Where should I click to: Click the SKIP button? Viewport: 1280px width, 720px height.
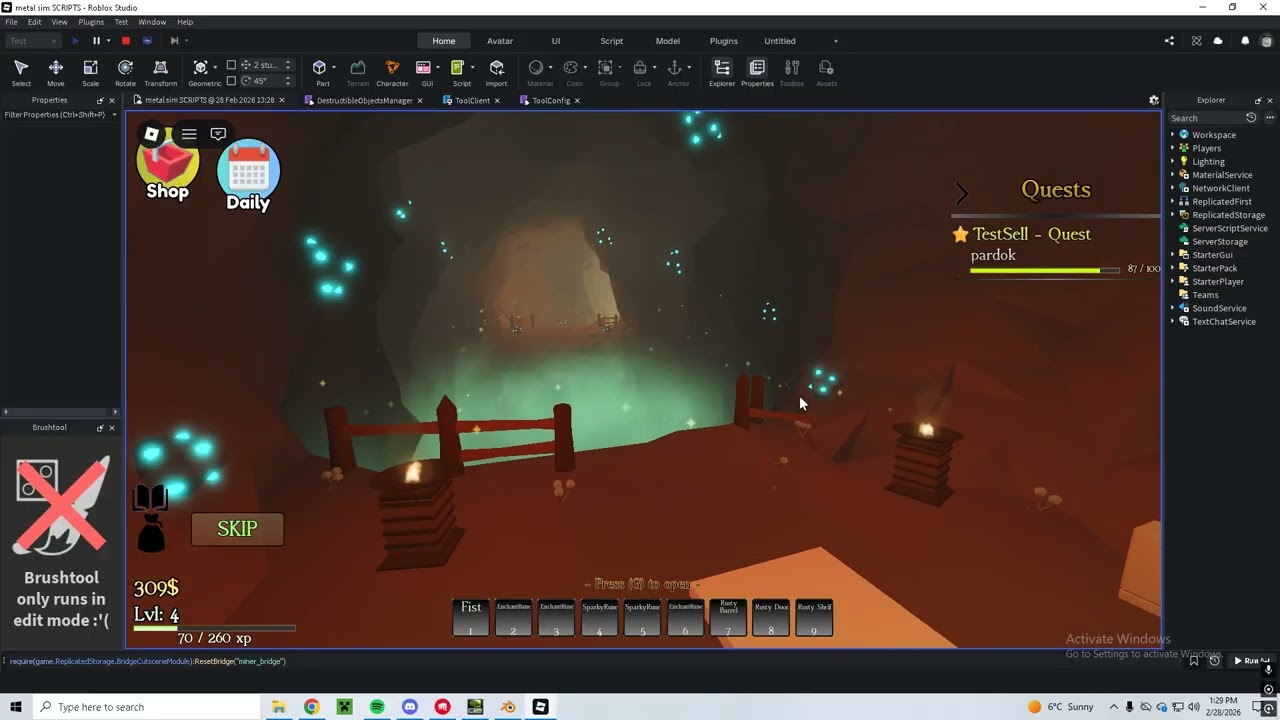[237, 529]
